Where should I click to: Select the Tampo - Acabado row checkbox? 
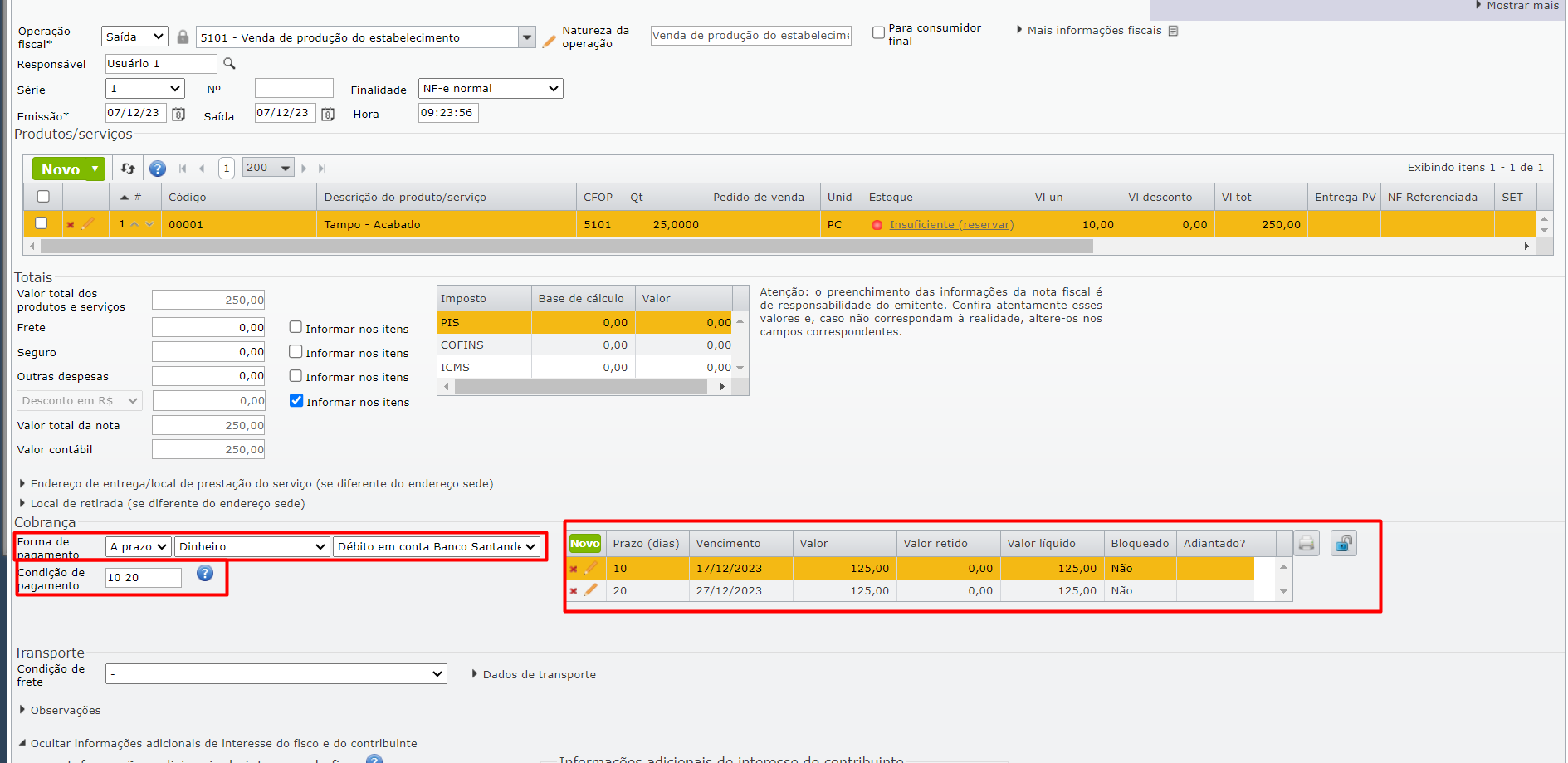point(42,223)
